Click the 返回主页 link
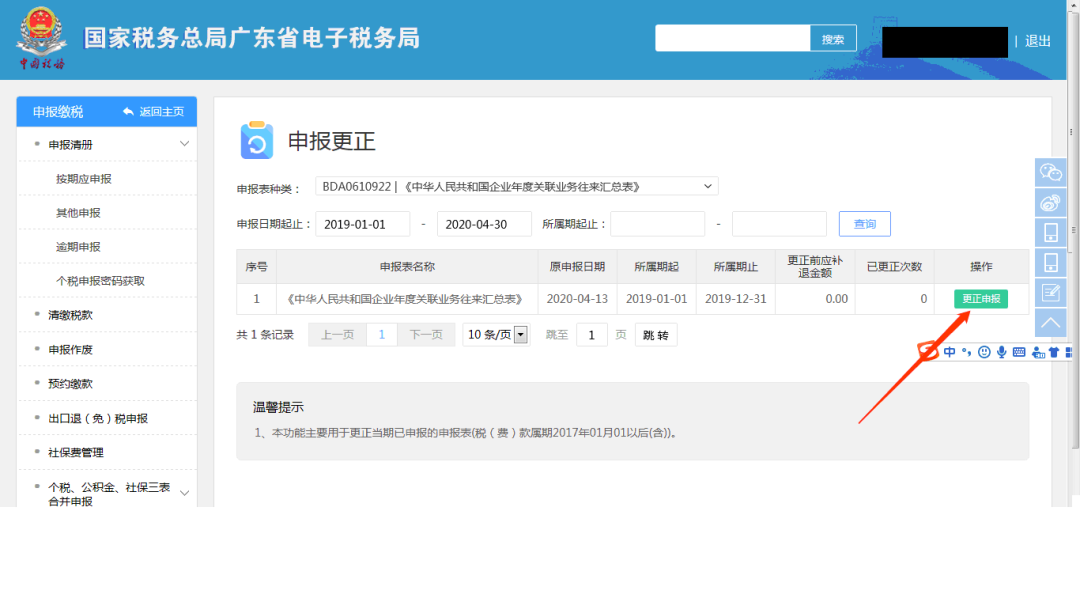 click(x=162, y=112)
